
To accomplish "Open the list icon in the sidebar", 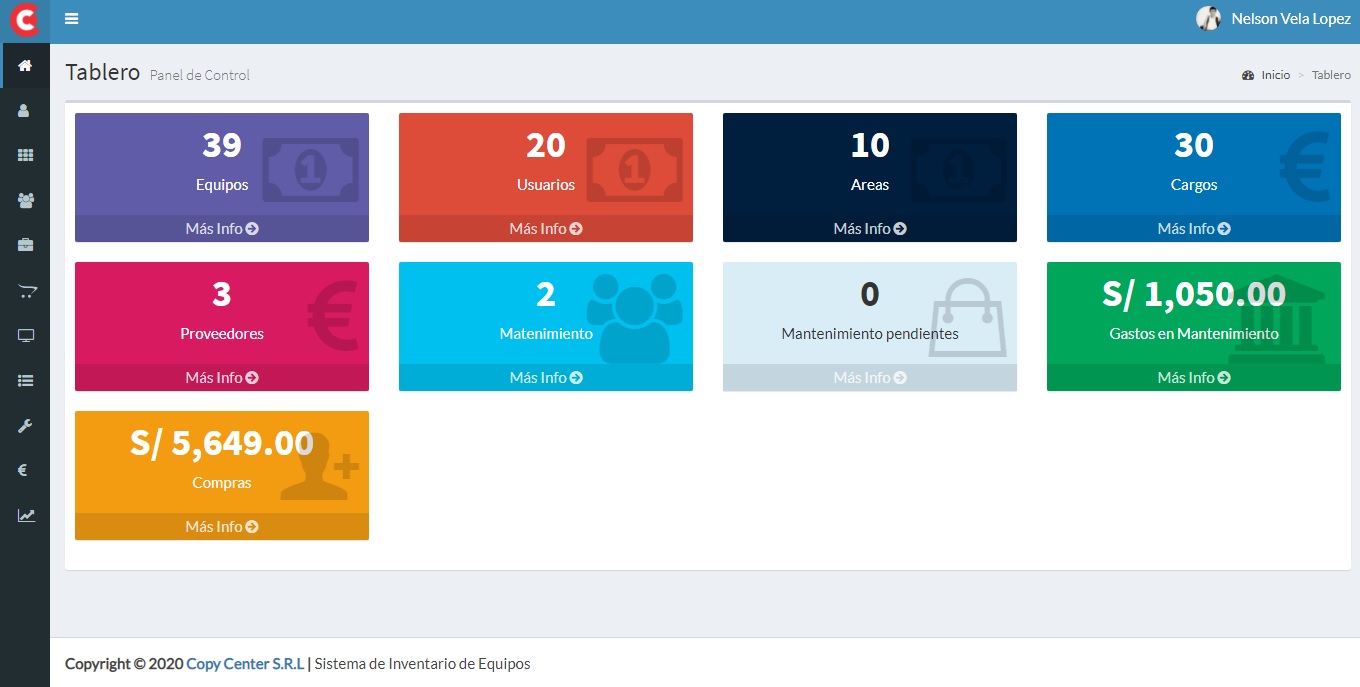I will 24,379.
